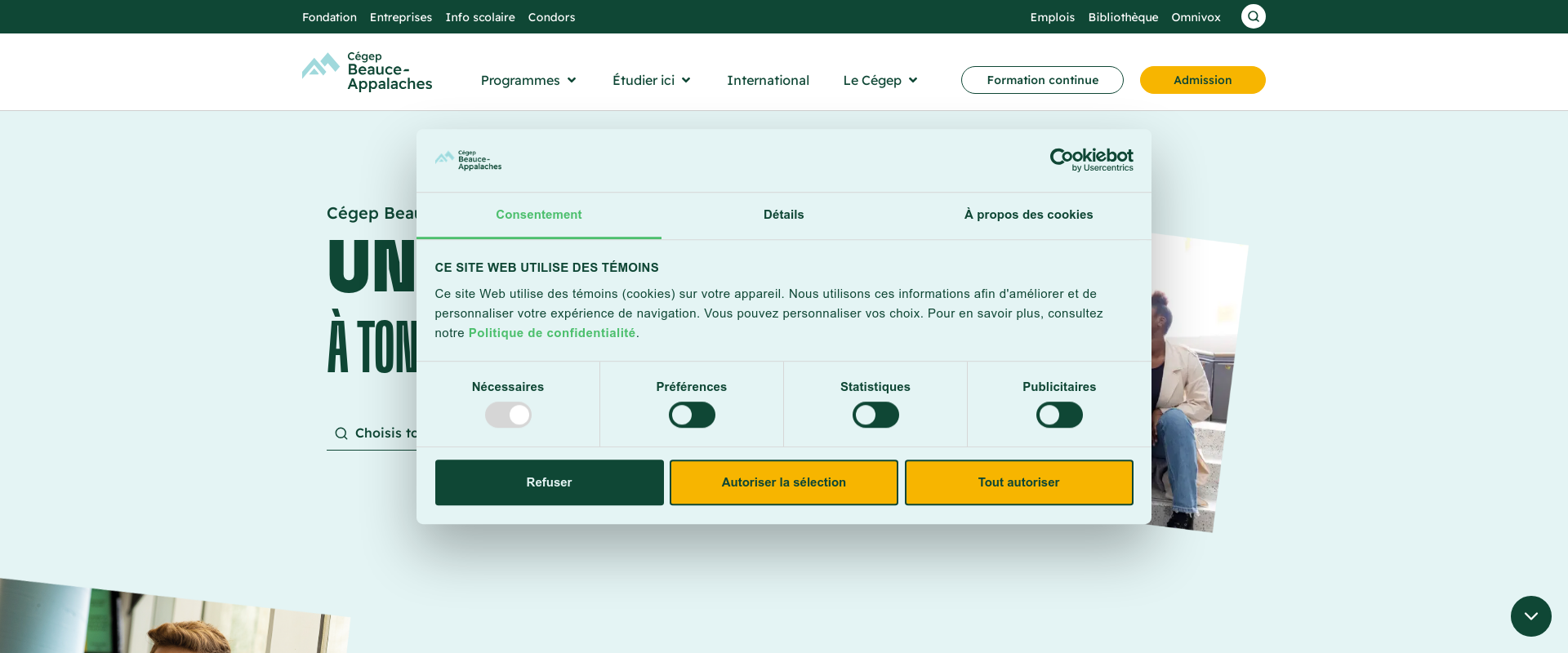Switch to the Détails tab

click(783, 215)
